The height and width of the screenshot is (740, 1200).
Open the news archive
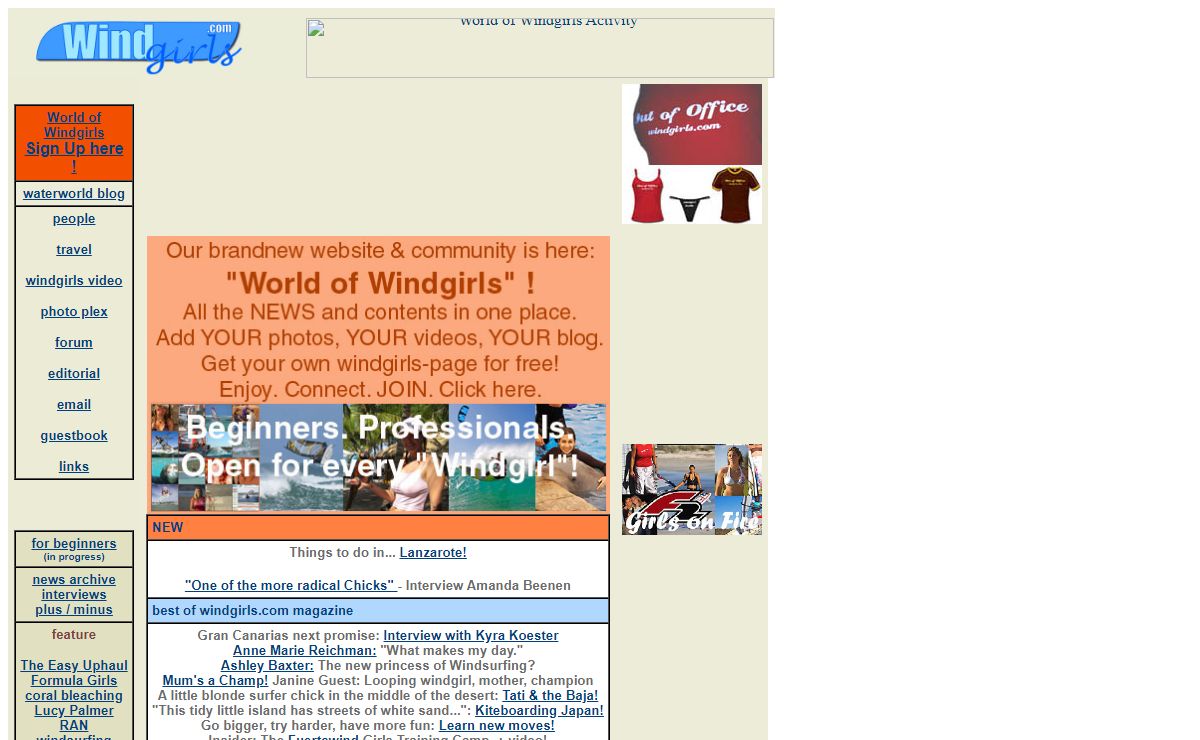(x=74, y=580)
